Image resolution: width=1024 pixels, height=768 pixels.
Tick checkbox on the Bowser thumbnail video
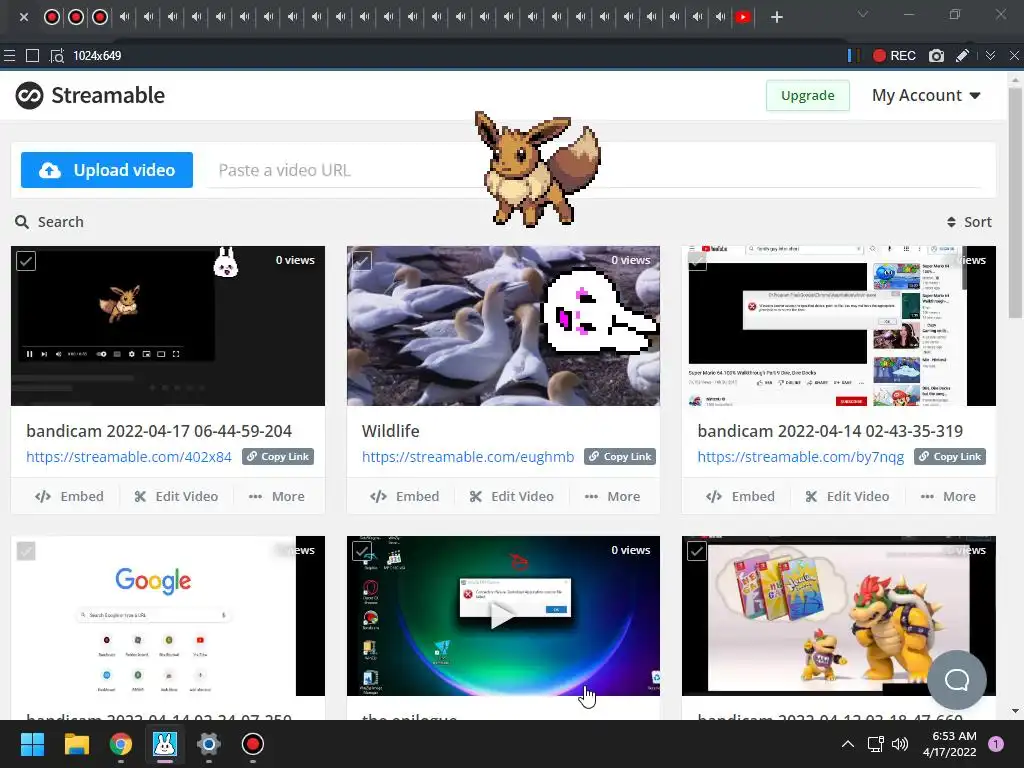coord(697,551)
